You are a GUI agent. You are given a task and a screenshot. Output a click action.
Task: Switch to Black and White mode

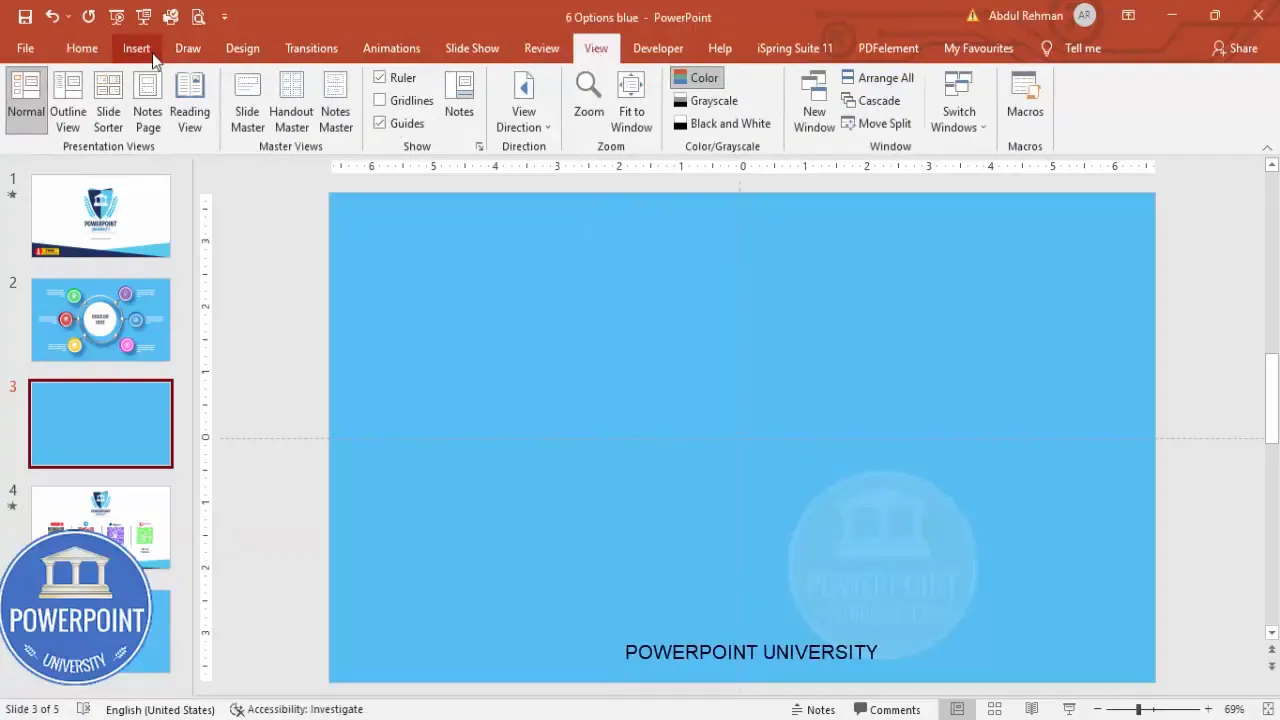[x=722, y=123]
